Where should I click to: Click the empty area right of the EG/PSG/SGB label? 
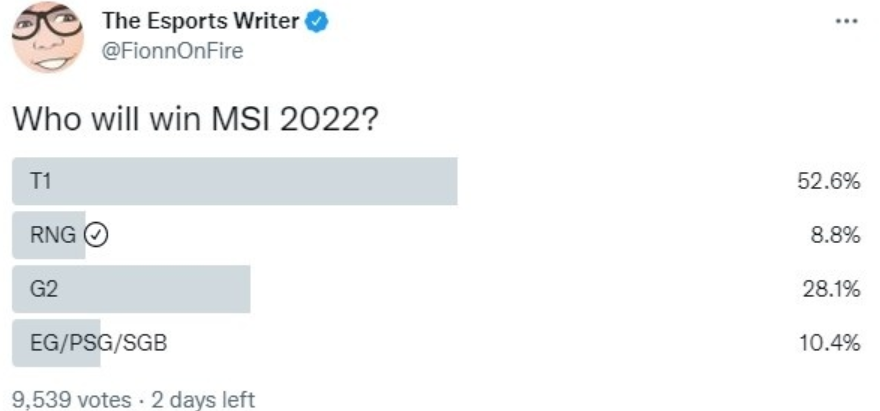tap(450, 343)
